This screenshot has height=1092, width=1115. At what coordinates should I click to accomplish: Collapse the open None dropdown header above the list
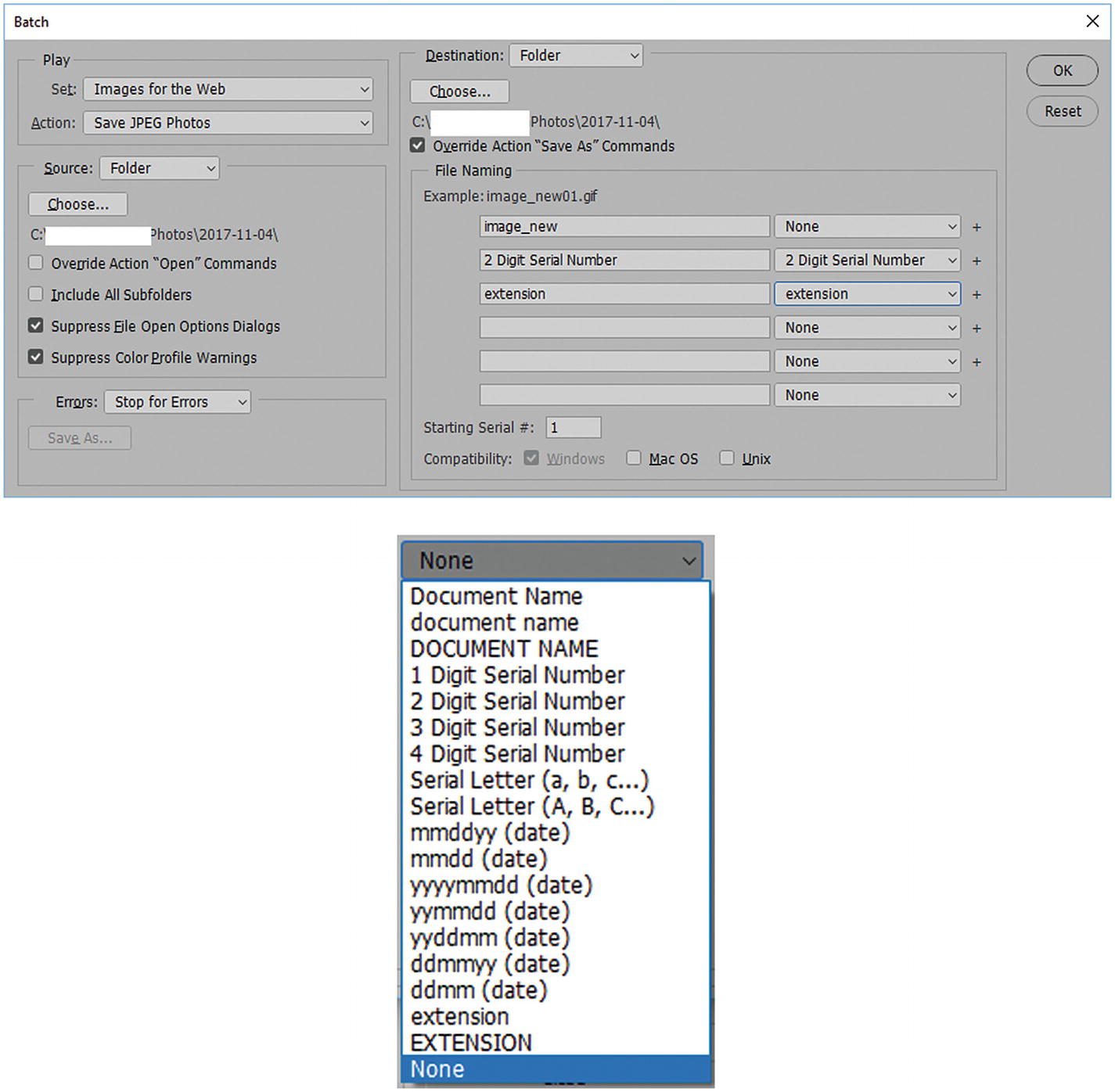[x=552, y=561]
